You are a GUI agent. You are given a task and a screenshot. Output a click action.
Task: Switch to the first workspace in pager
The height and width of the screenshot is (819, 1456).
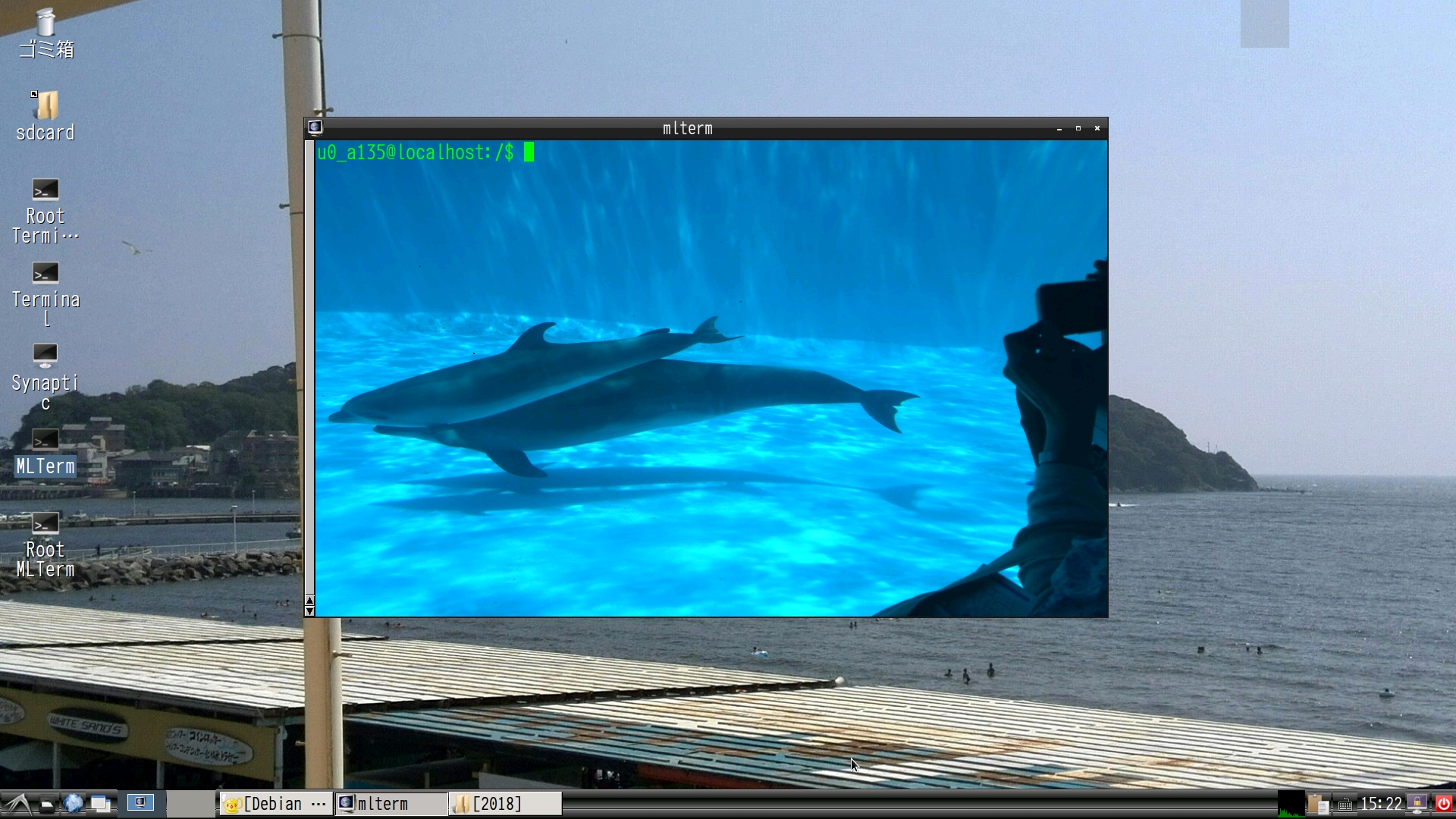click(140, 803)
